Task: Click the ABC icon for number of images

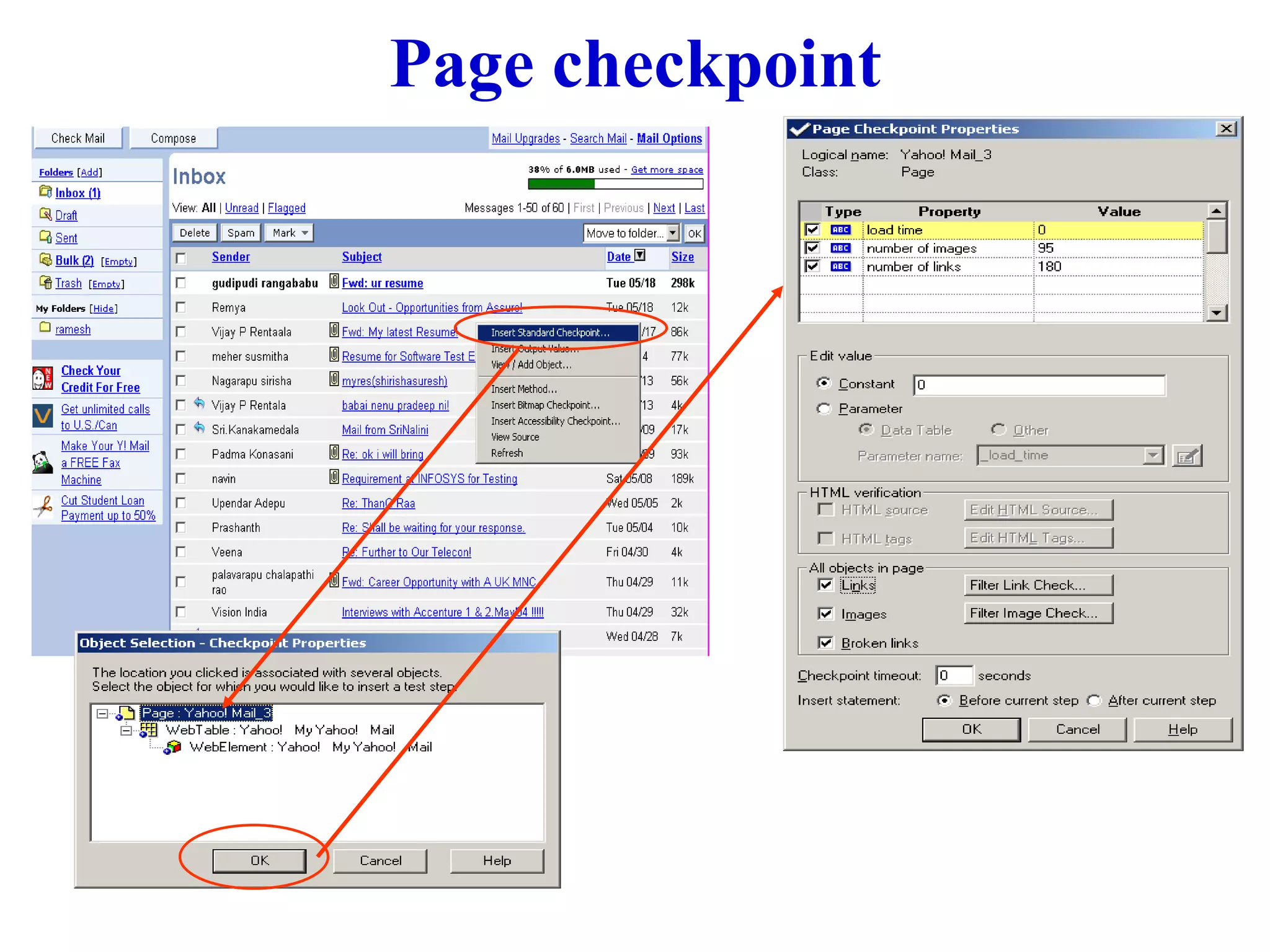Action: [840, 249]
